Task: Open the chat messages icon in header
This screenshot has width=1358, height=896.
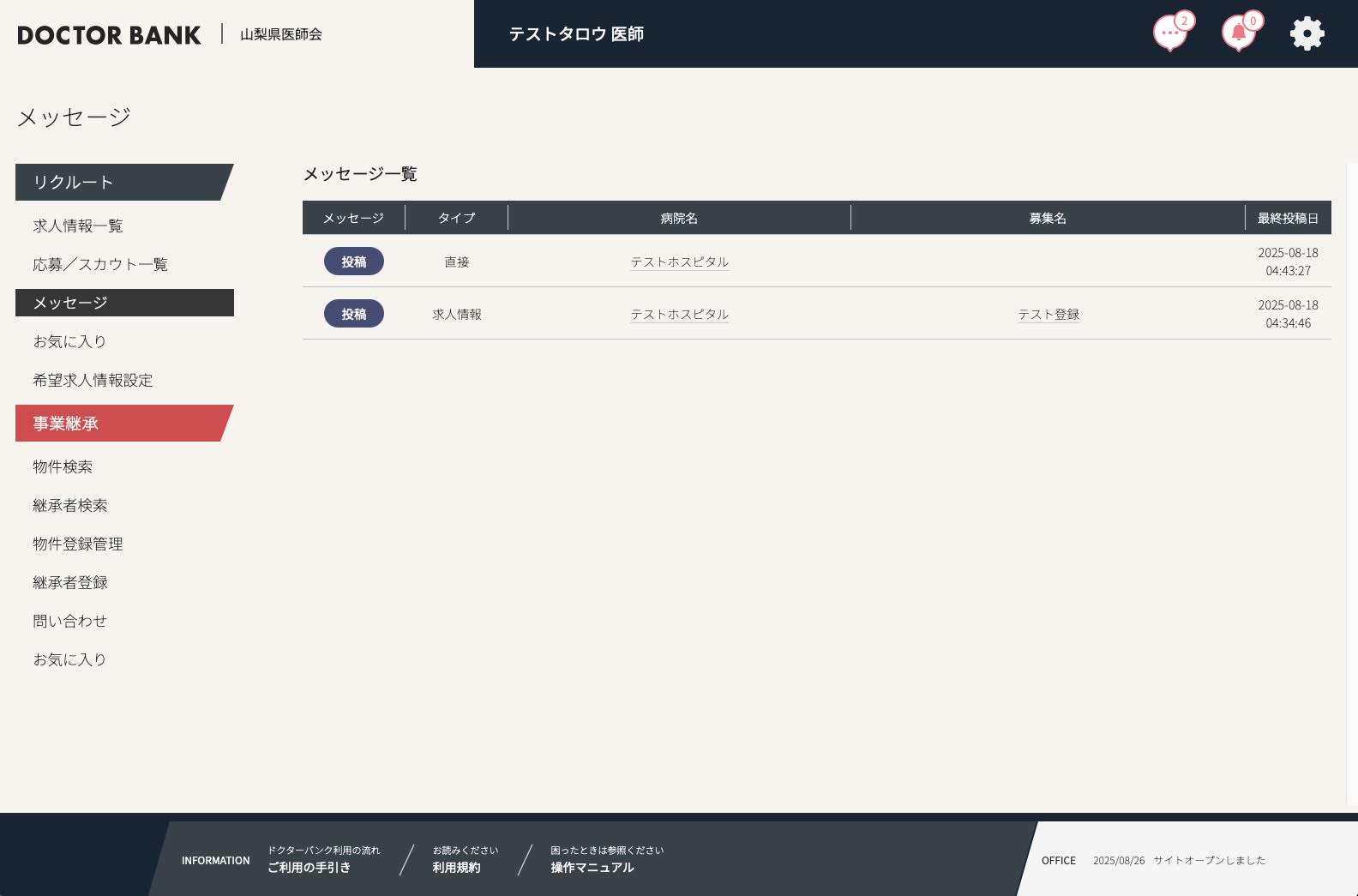Action: (x=1170, y=34)
